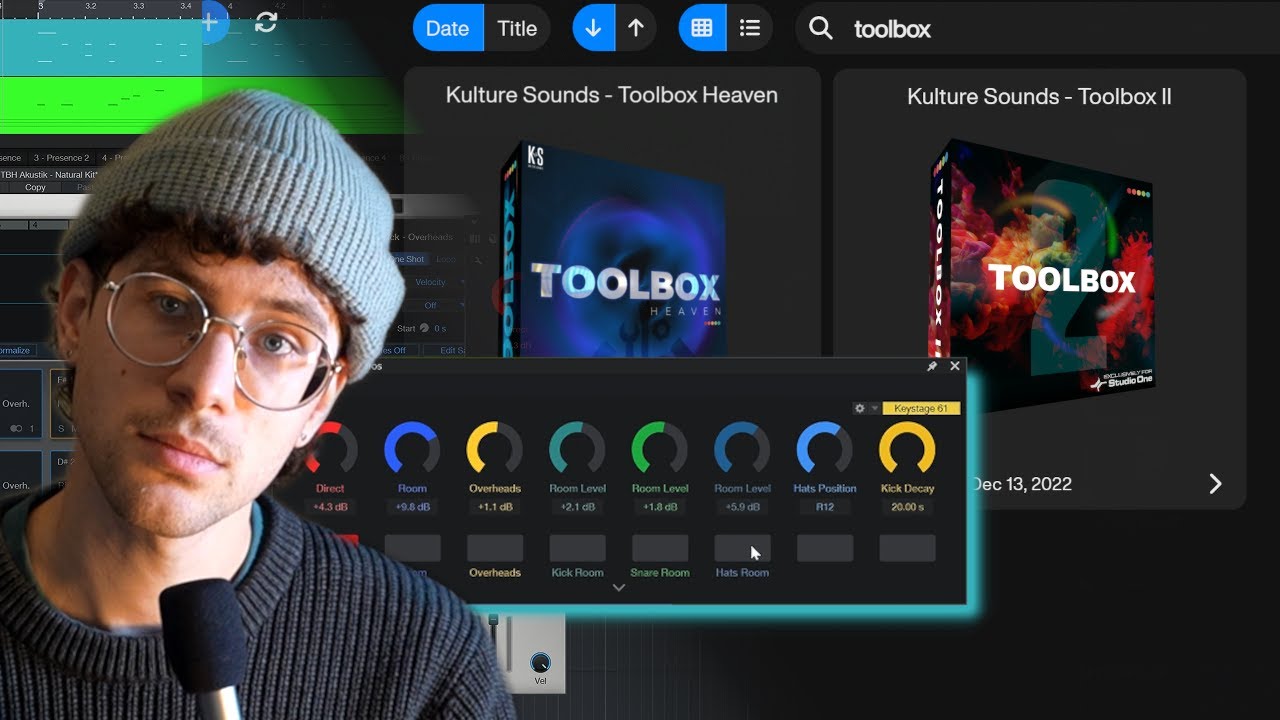Toggle the Snare Room pad button
The height and width of the screenshot is (720, 1280).
[x=660, y=548]
